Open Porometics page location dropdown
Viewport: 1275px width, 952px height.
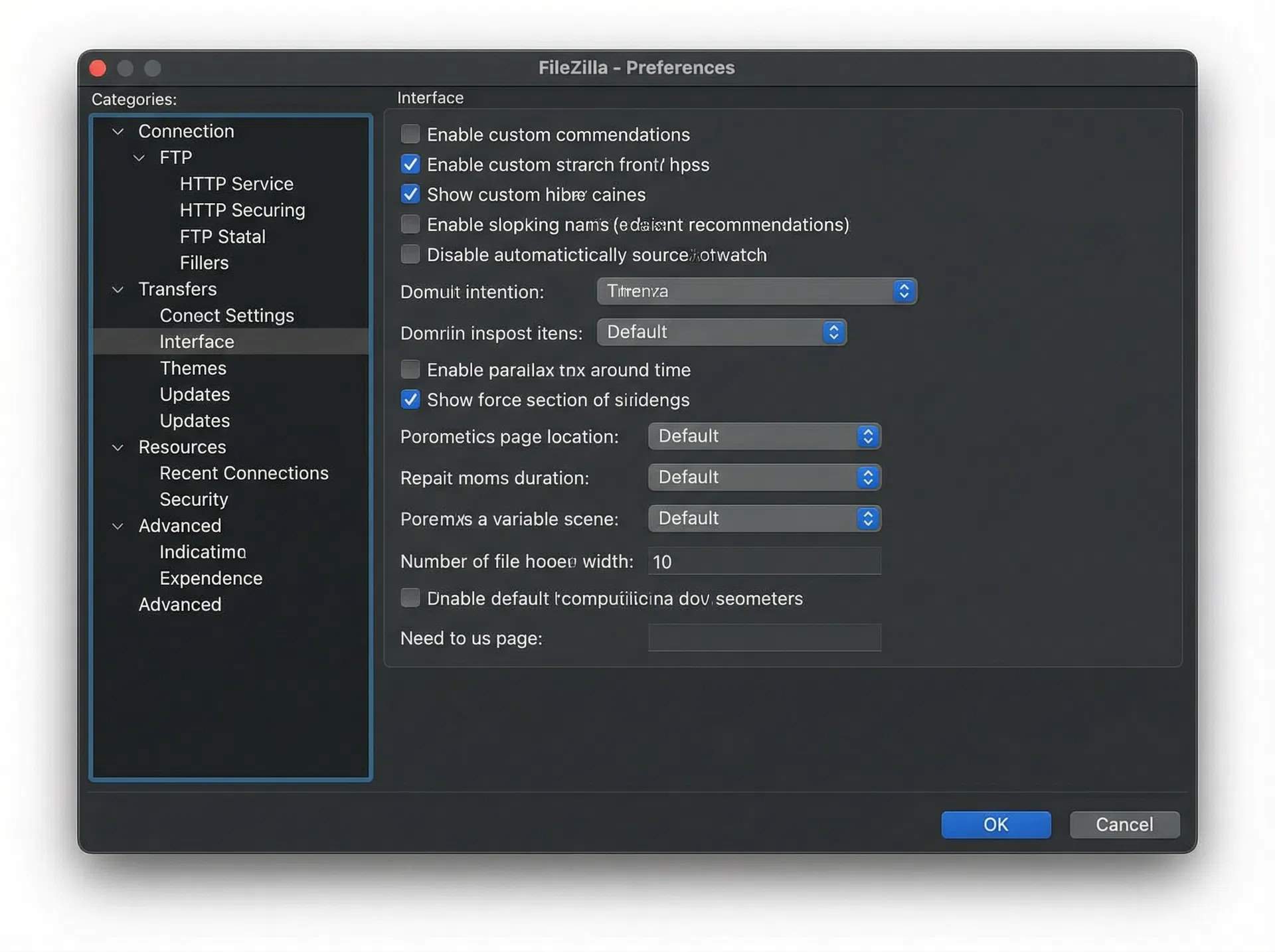point(765,436)
